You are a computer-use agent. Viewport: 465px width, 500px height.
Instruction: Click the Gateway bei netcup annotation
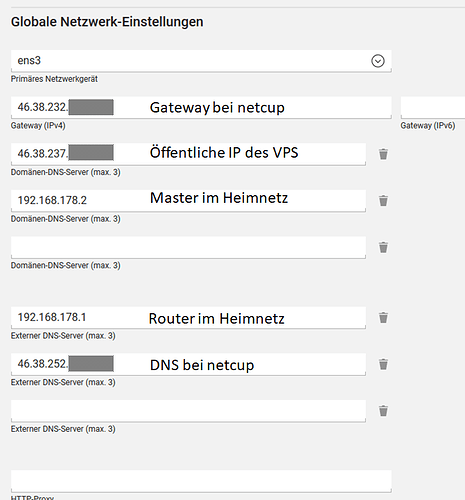[x=217, y=108]
